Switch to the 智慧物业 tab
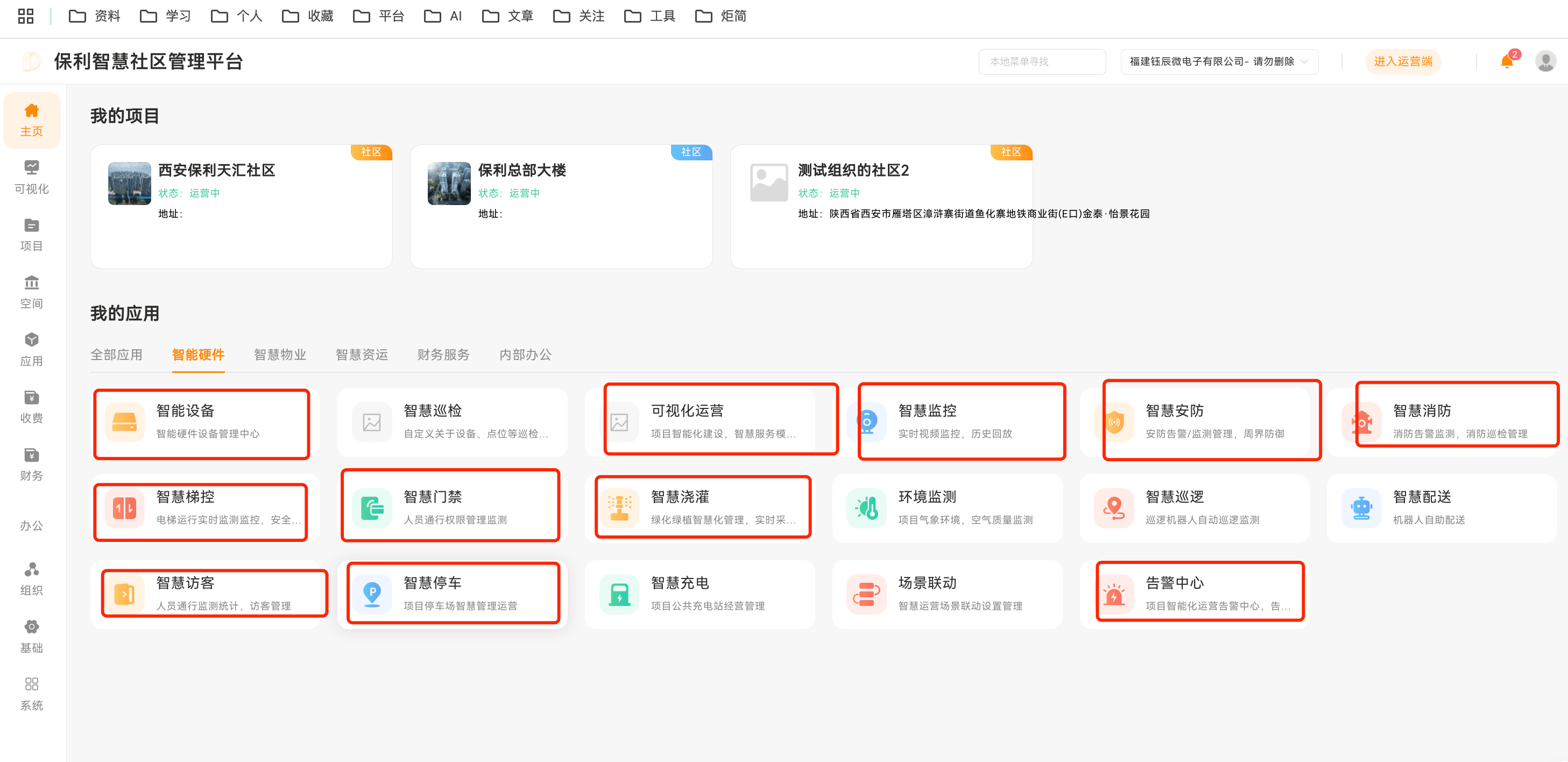Image resolution: width=1568 pixels, height=762 pixels. tap(280, 355)
